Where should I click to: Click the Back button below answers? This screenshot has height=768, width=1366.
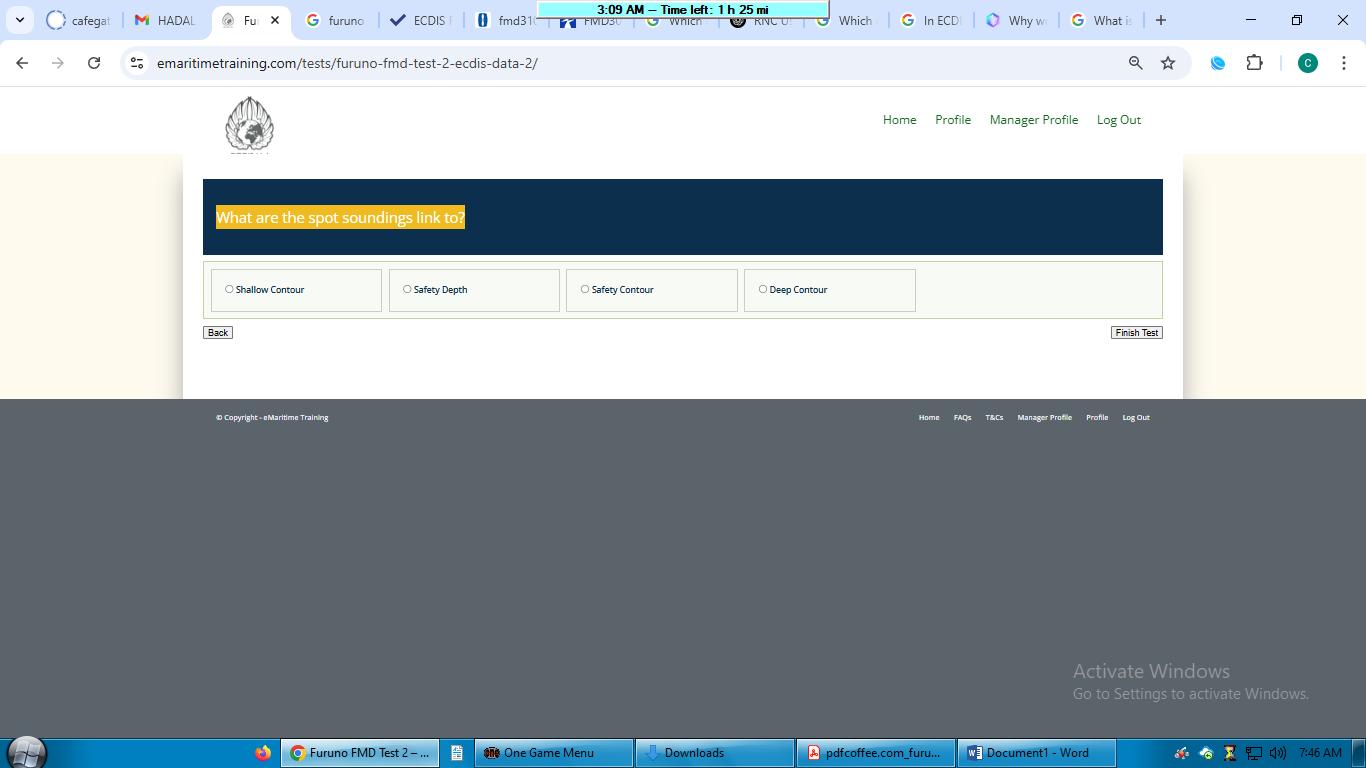click(x=218, y=333)
